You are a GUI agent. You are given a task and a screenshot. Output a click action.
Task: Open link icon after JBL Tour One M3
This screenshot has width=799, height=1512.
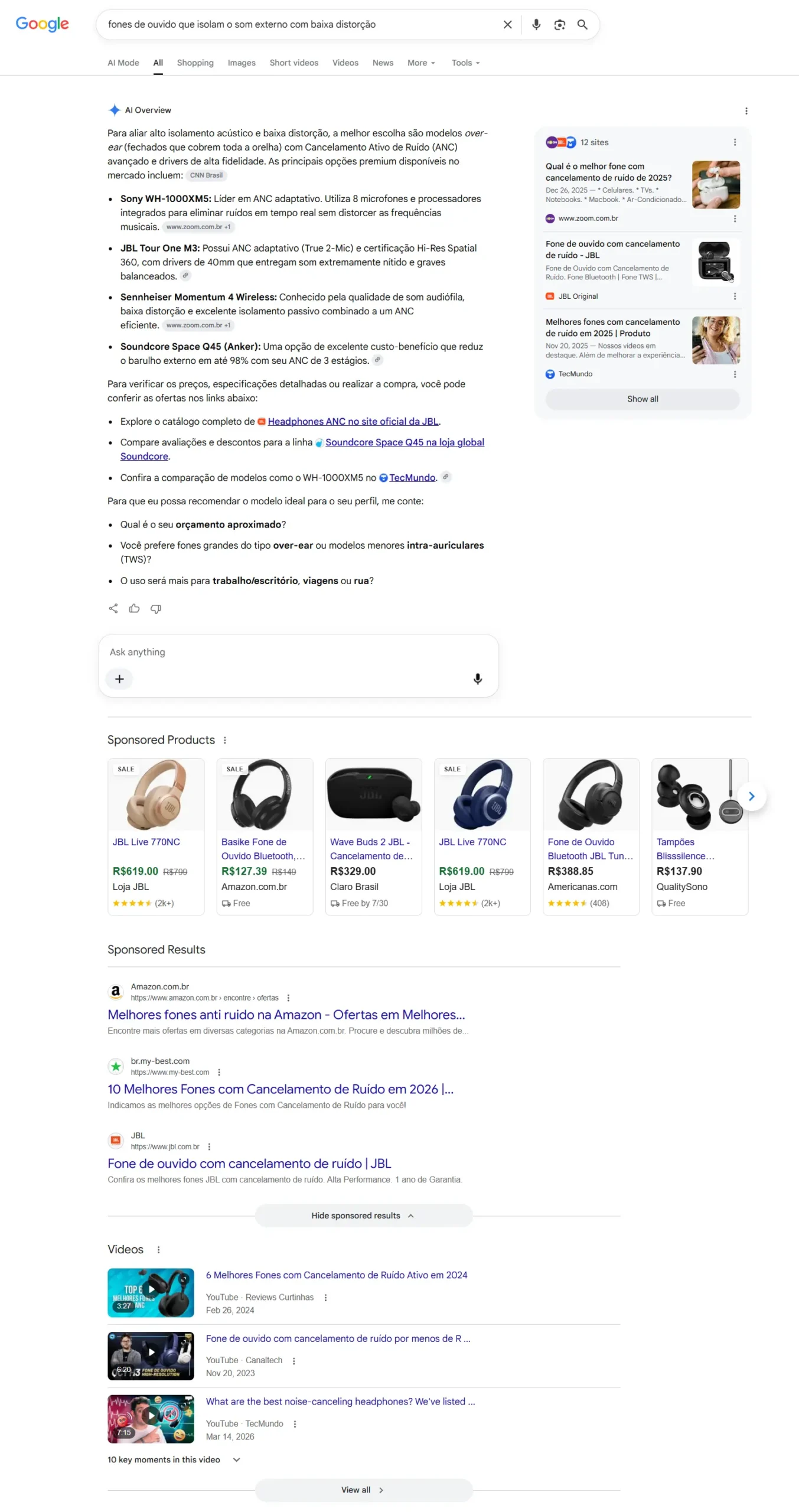coord(185,276)
